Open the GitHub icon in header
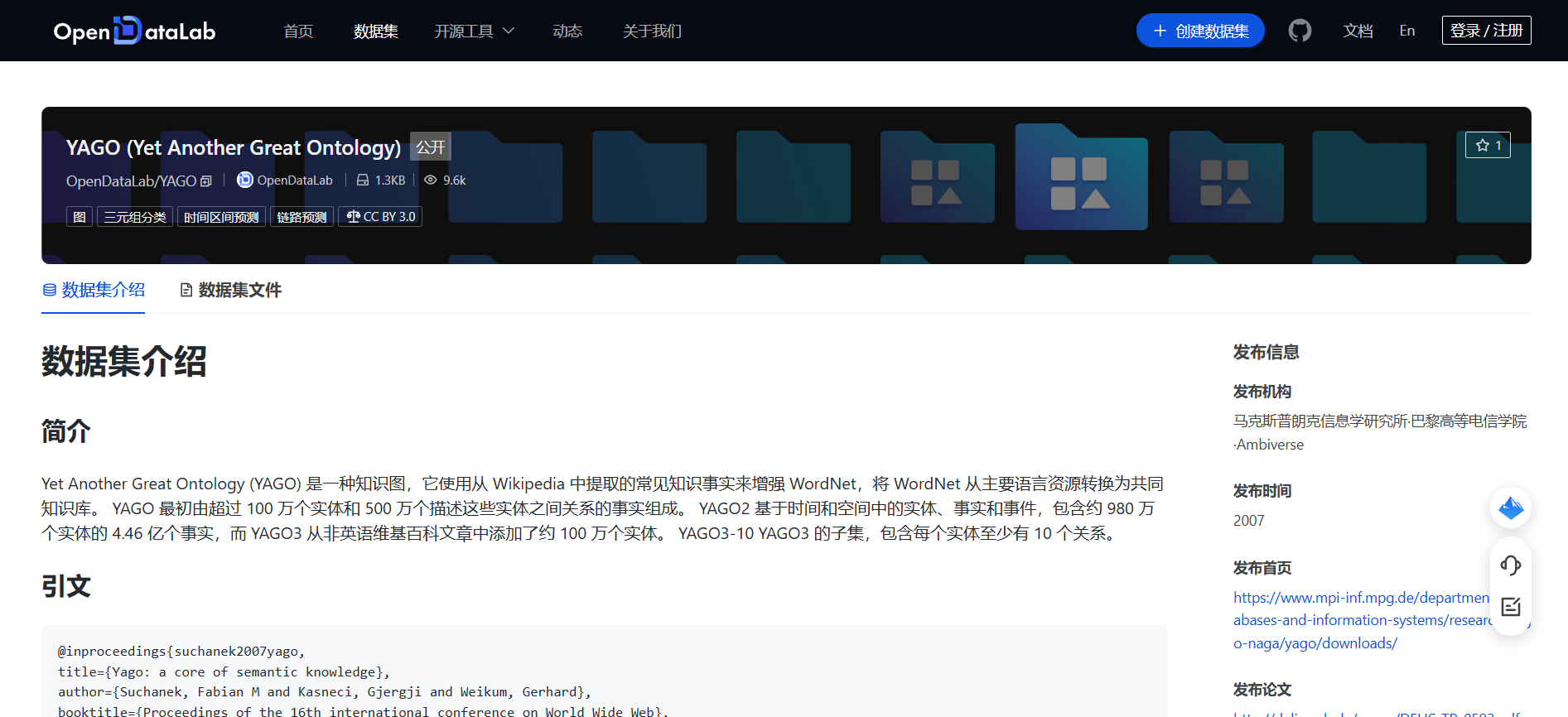 click(x=1300, y=31)
